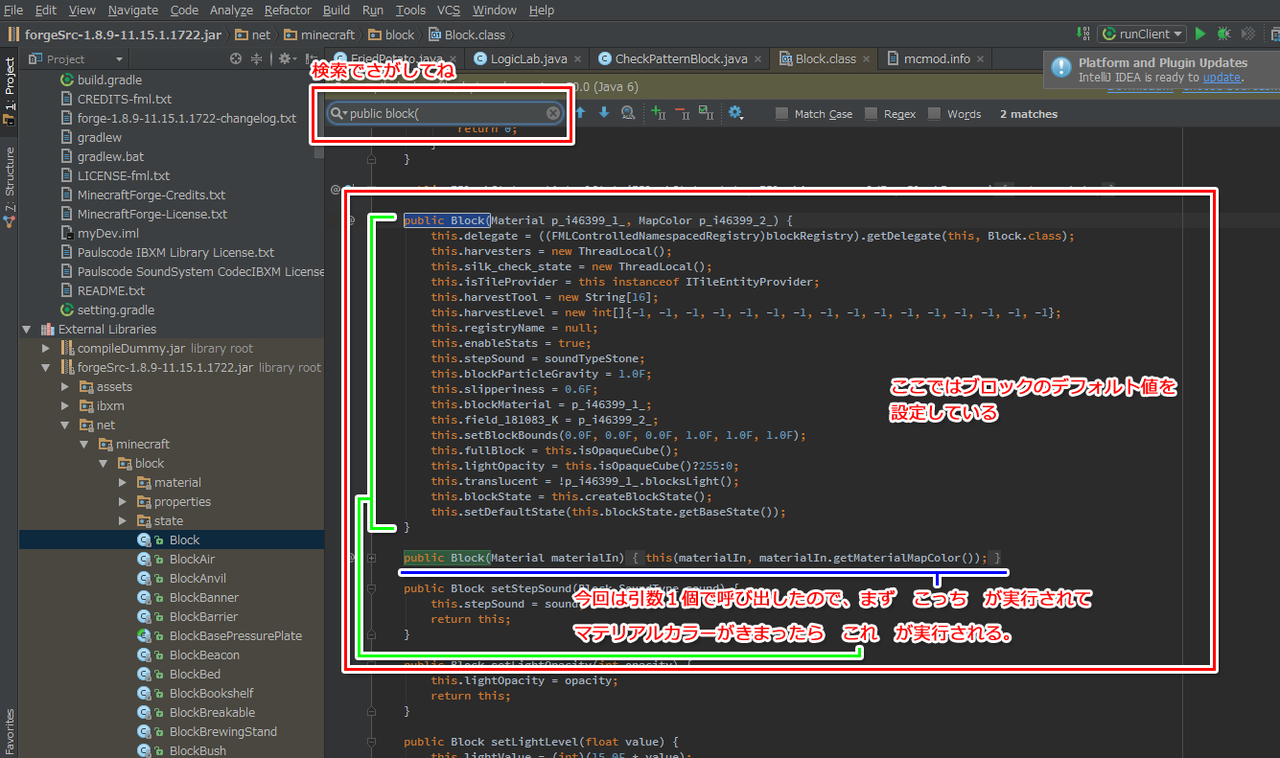Expand material package node

pyautogui.click(x=123, y=482)
